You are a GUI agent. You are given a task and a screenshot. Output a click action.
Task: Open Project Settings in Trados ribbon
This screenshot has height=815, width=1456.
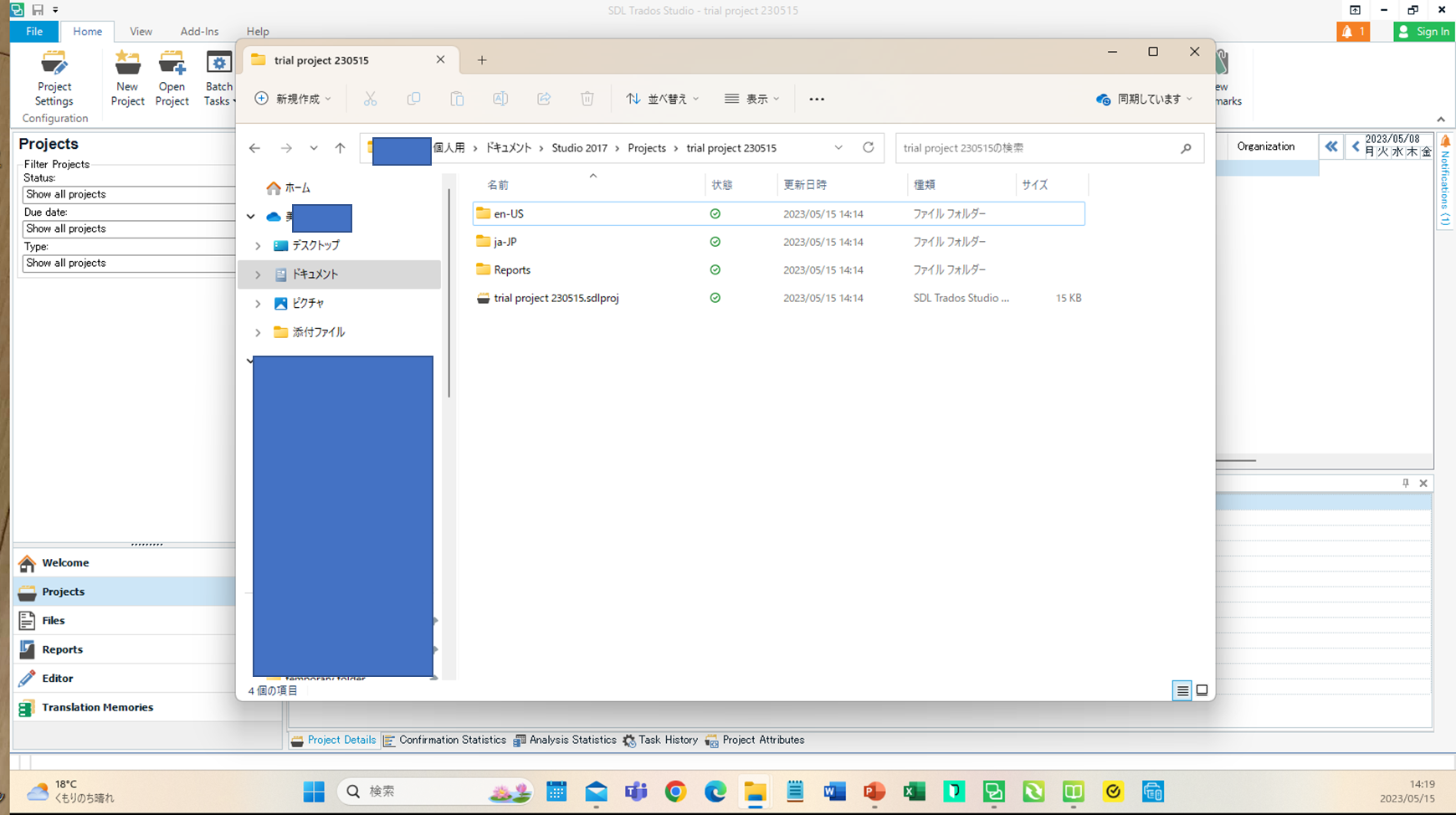(x=54, y=79)
